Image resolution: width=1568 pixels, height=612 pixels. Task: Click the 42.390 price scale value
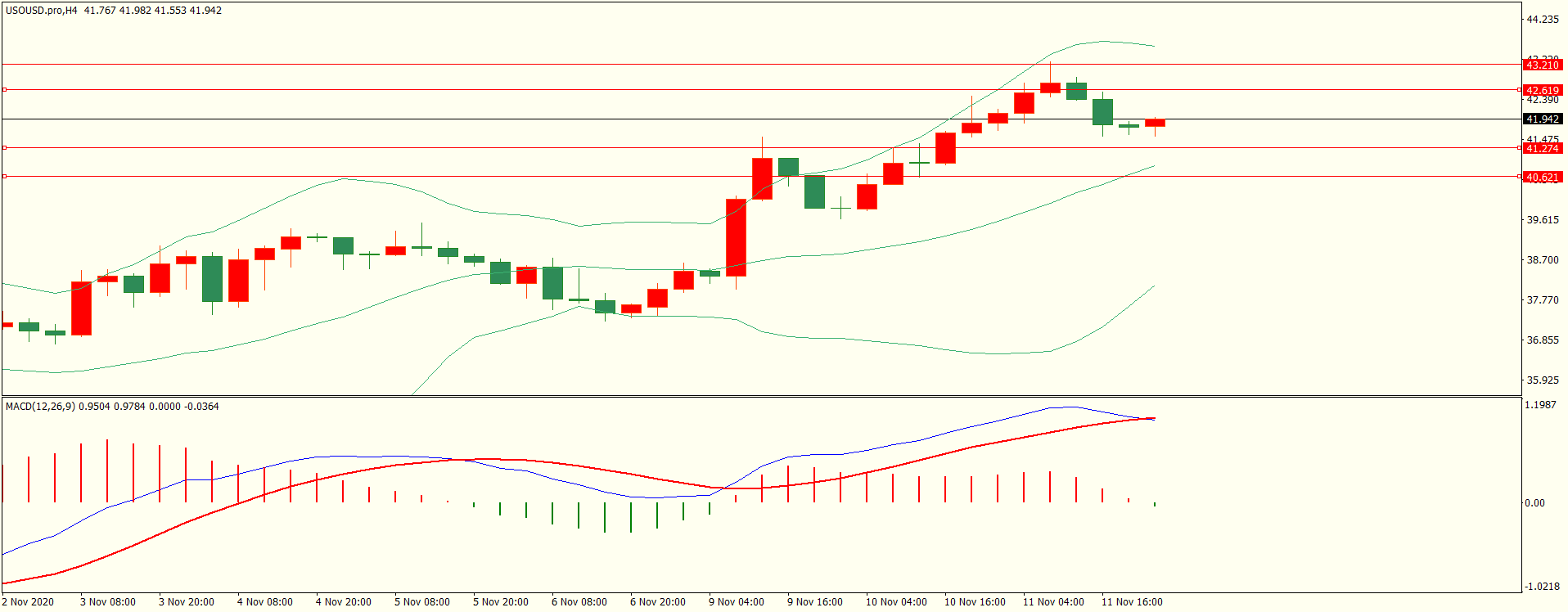pos(1543,101)
